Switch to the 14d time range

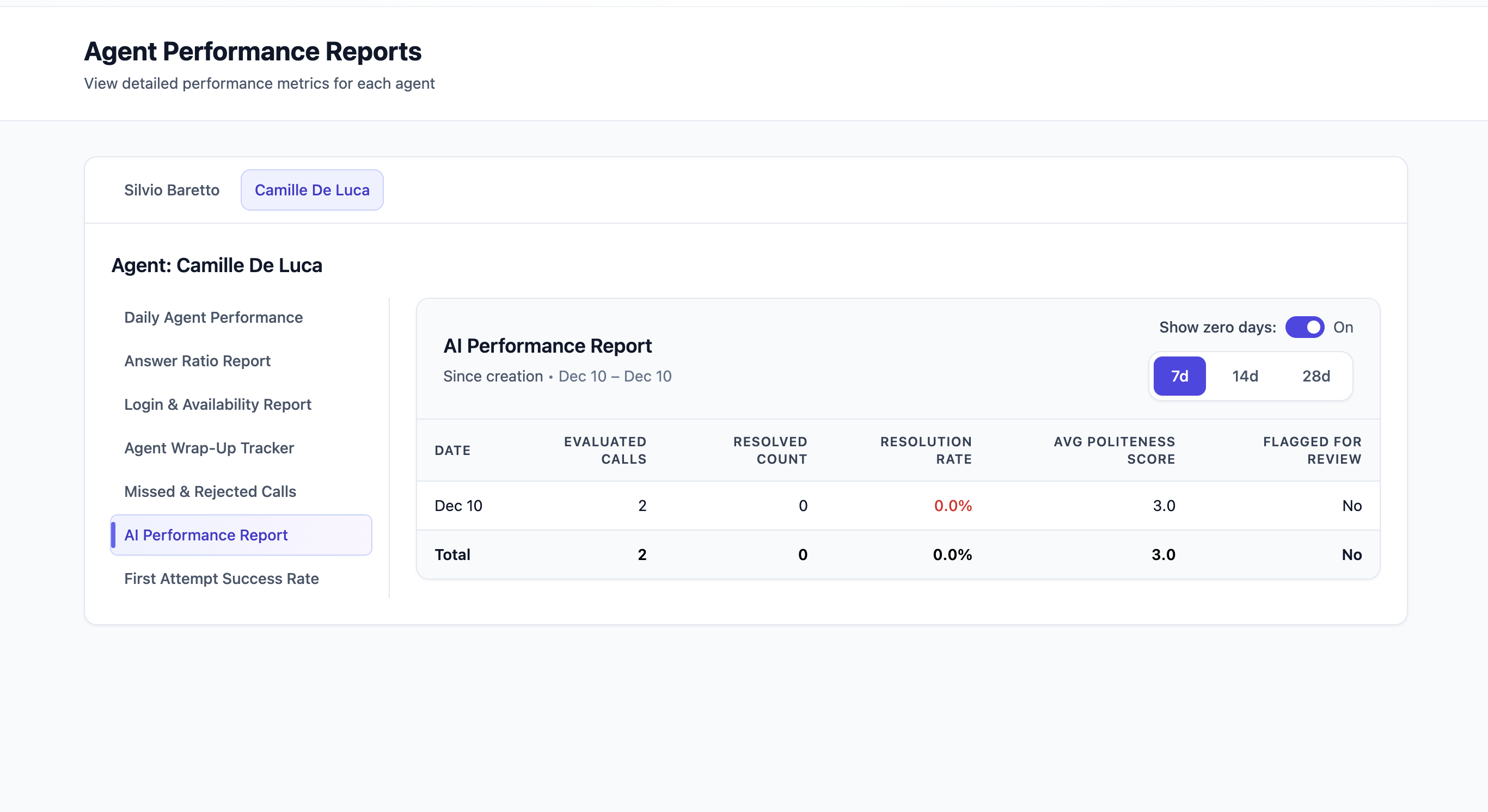point(1246,376)
